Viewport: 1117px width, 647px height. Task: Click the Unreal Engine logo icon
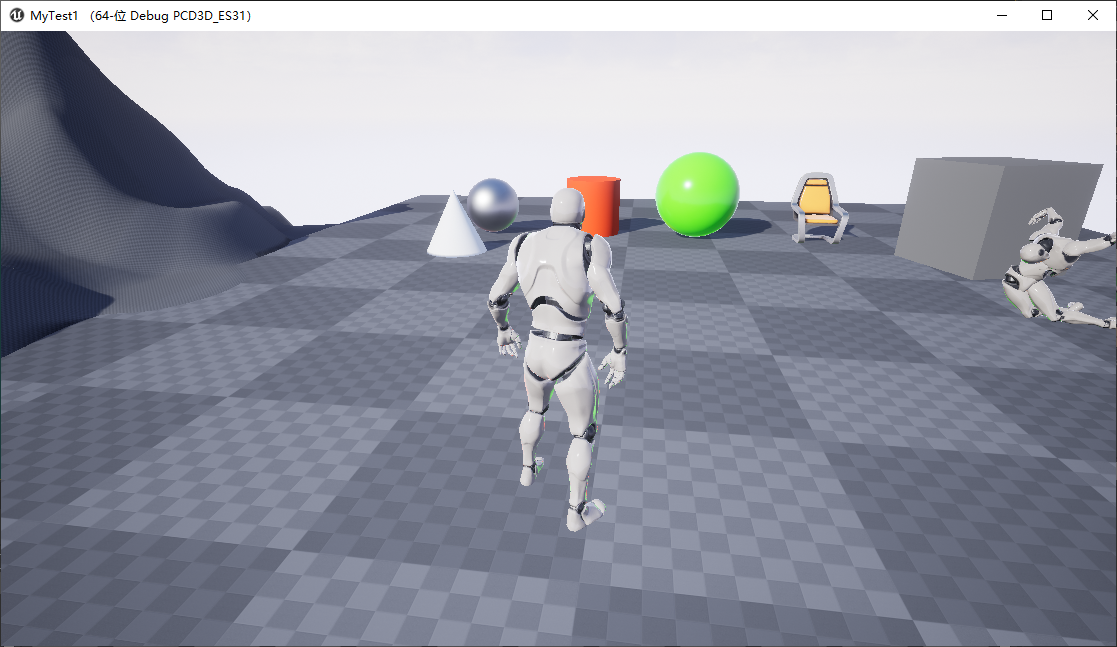[x=16, y=15]
